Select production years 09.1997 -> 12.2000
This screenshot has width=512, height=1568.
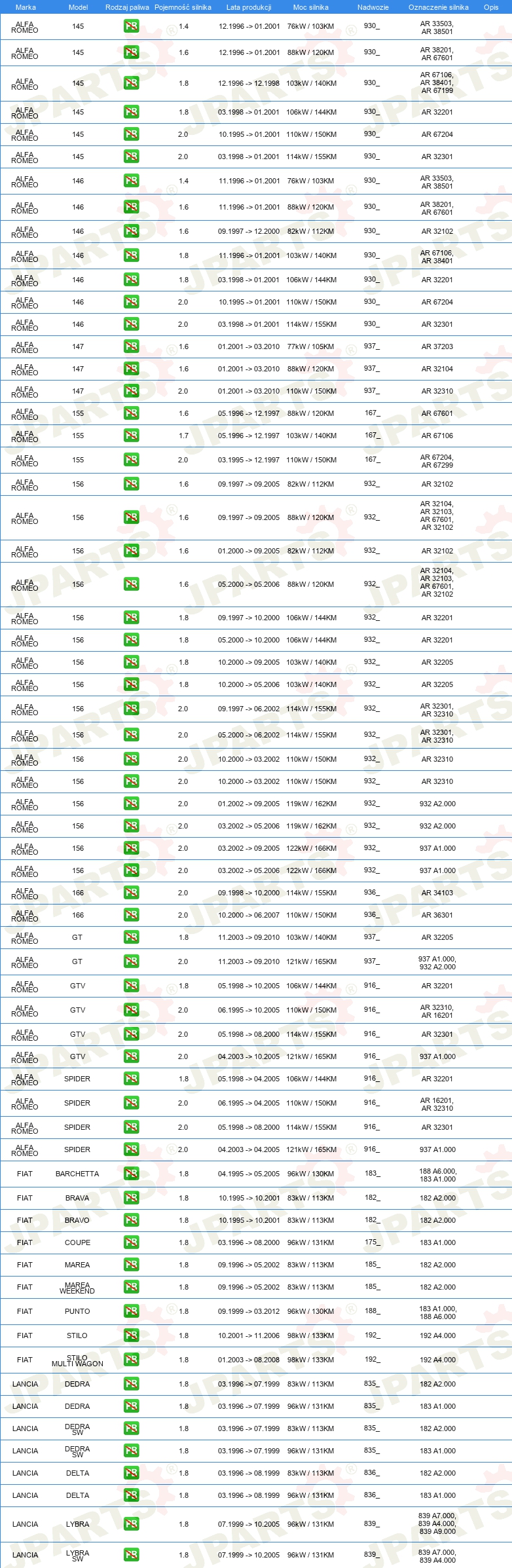tap(249, 231)
